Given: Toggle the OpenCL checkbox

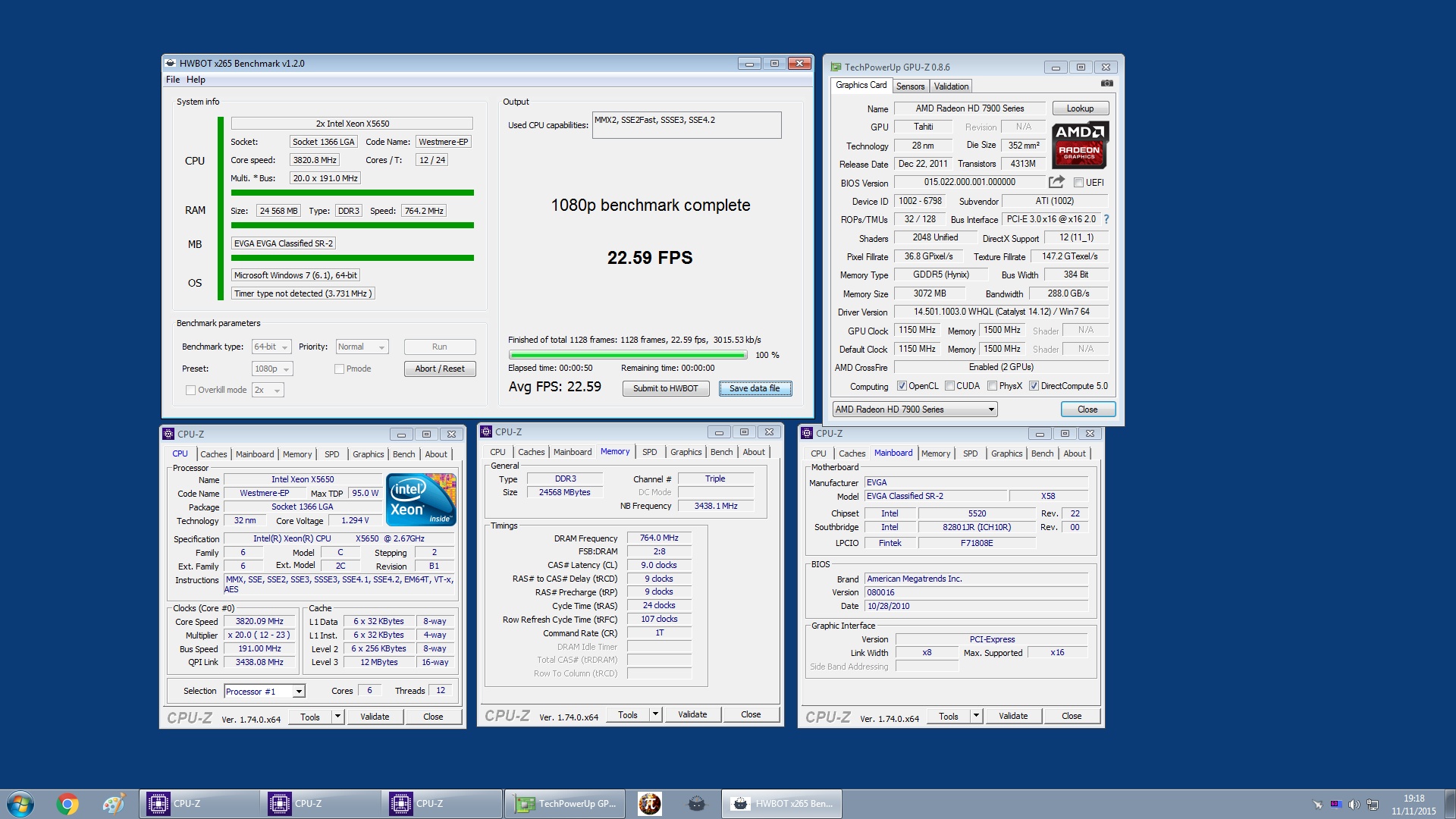Looking at the screenshot, I should coord(902,386).
